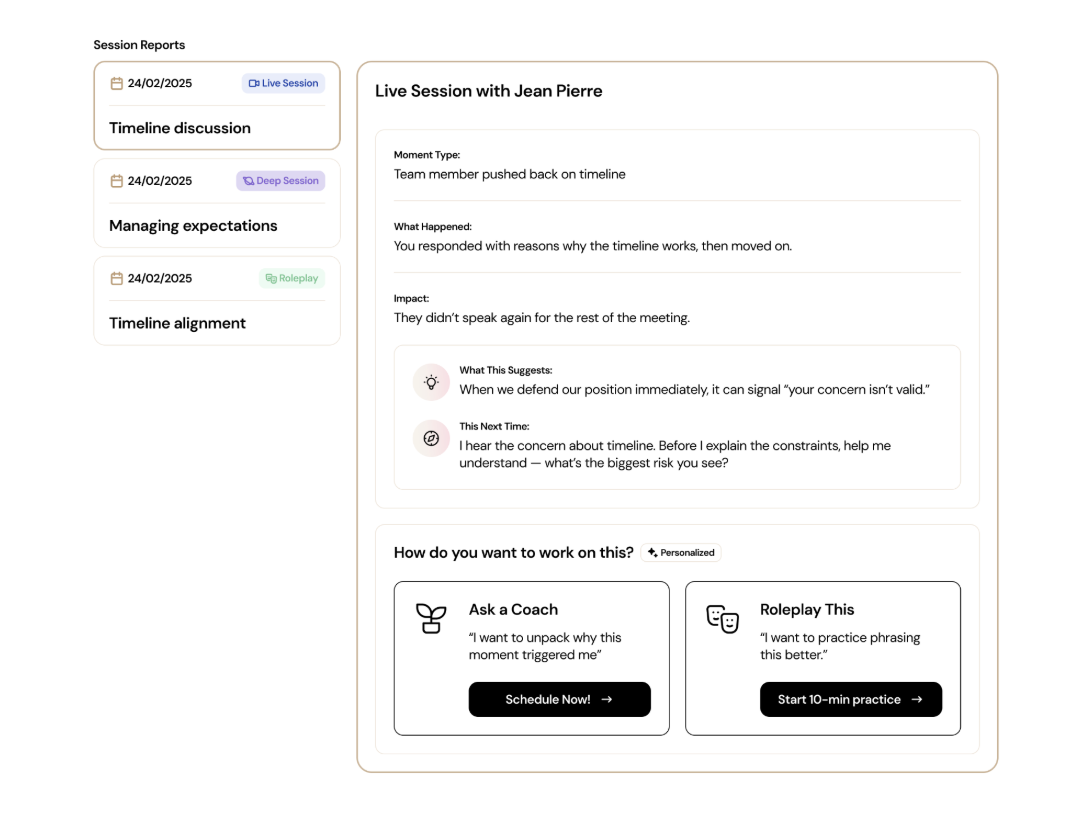The image size is (1070, 824).
Task: Click the lightbulb icon beside What This Suggests
Action: pos(431,382)
